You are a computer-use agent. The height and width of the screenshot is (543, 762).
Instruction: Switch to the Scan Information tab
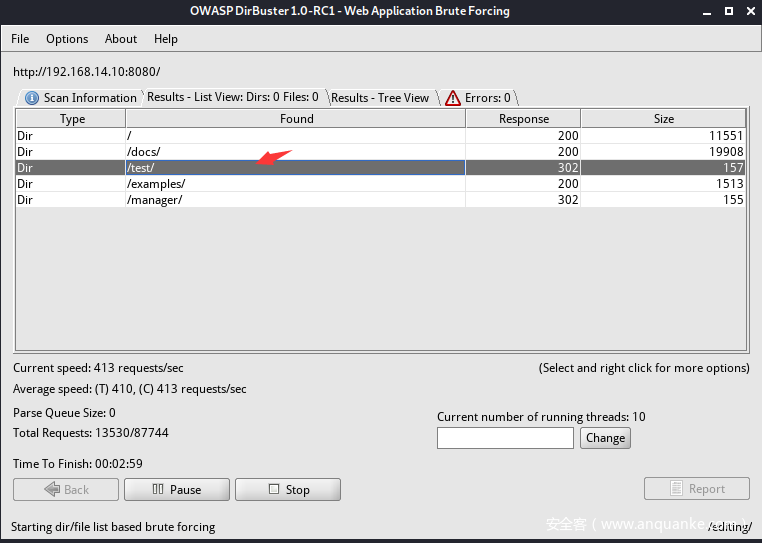pos(81,98)
